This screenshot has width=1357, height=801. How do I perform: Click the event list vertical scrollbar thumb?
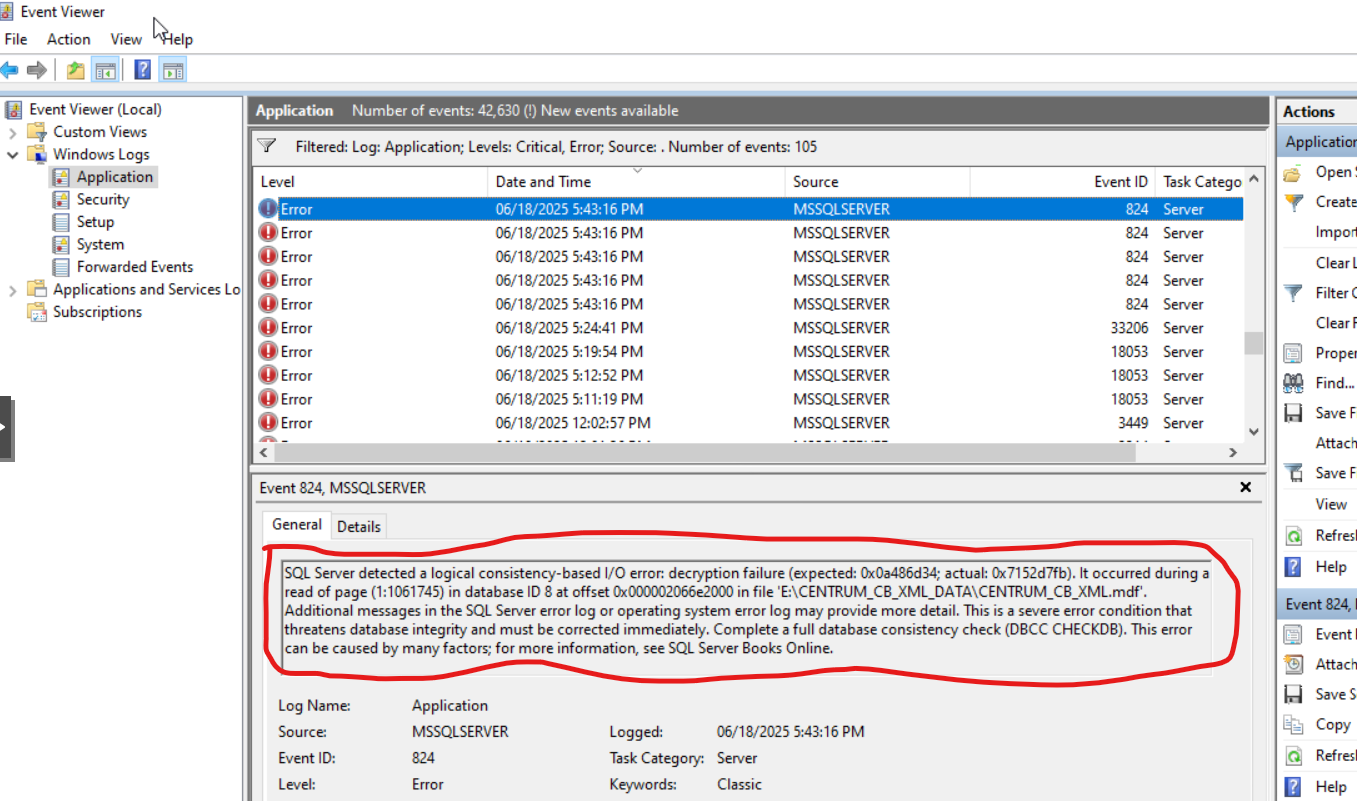(1253, 343)
